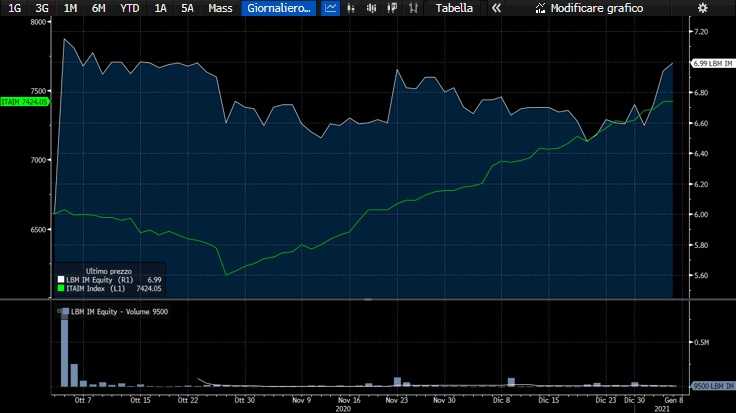The height and width of the screenshot is (413, 737).
Task: Click the Nov 16 date label
Action: point(349,400)
